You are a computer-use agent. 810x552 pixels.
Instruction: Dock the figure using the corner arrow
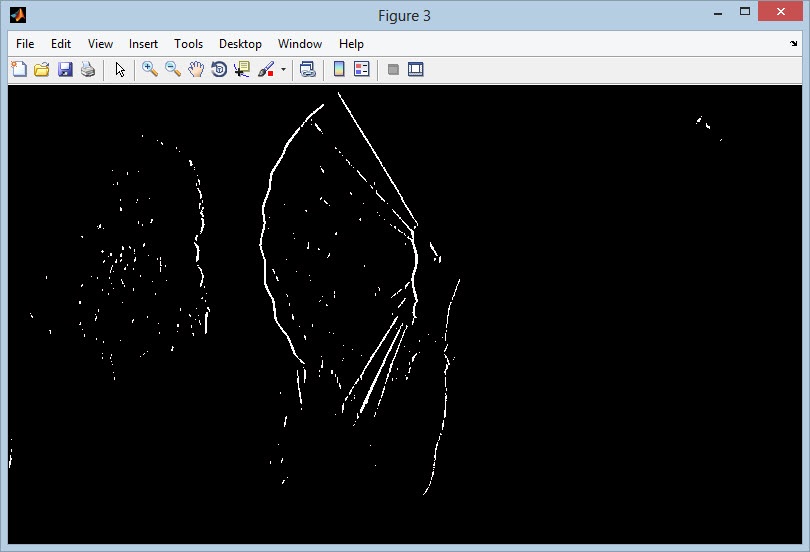coord(793,43)
